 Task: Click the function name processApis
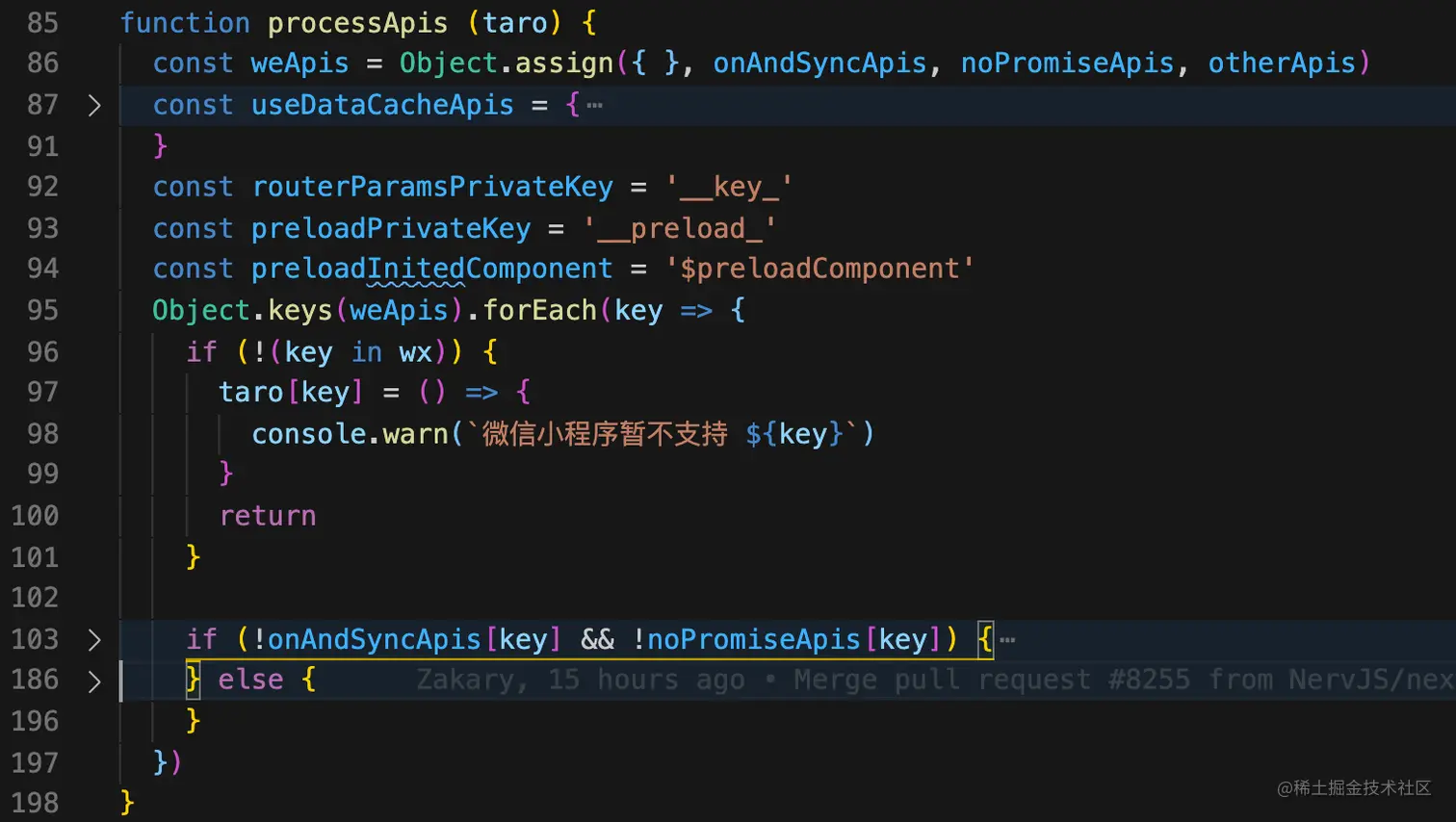coord(357,23)
